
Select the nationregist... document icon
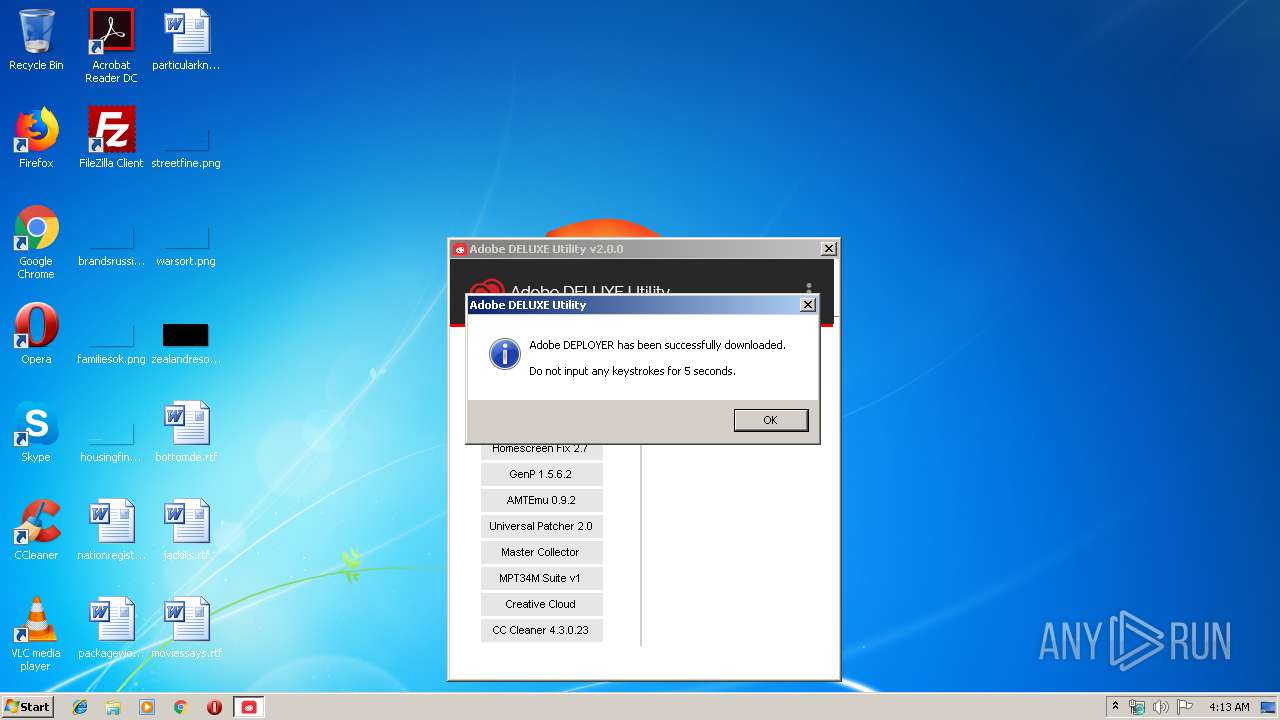point(111,530)
